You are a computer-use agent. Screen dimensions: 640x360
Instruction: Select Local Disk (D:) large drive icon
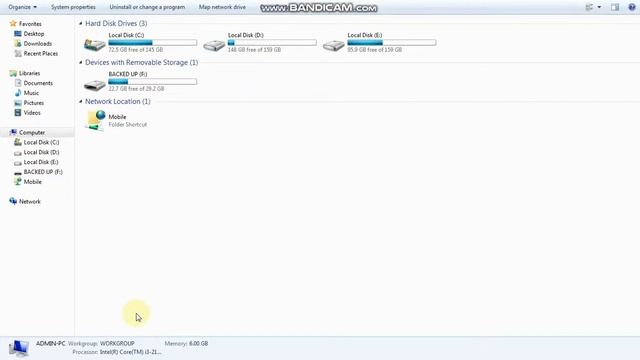click(214, 45)
